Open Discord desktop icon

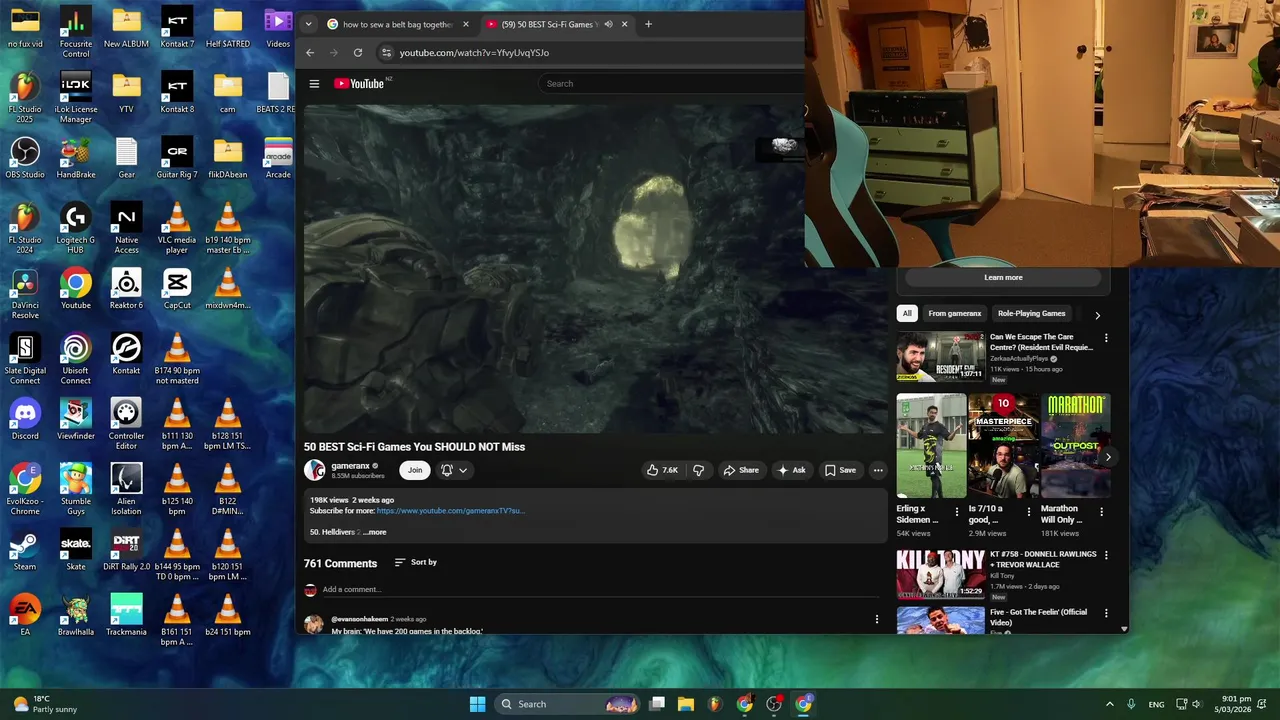pyautogui.click(x=25, y=419)
